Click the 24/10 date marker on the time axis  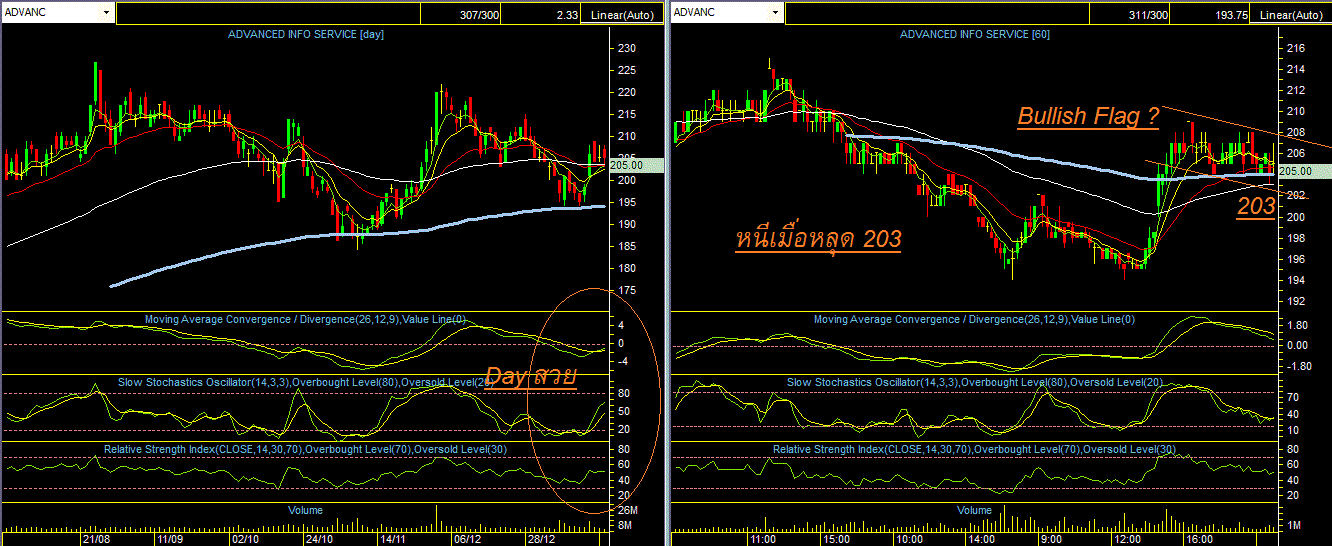[x=320, y=538]
